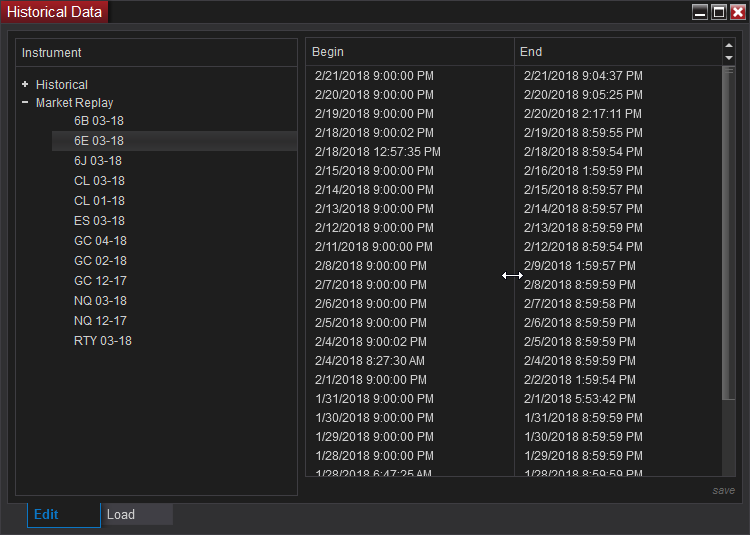Select instrument ES 03-18
This screenshot has width=750, height=535.
(x=99, y=221)
